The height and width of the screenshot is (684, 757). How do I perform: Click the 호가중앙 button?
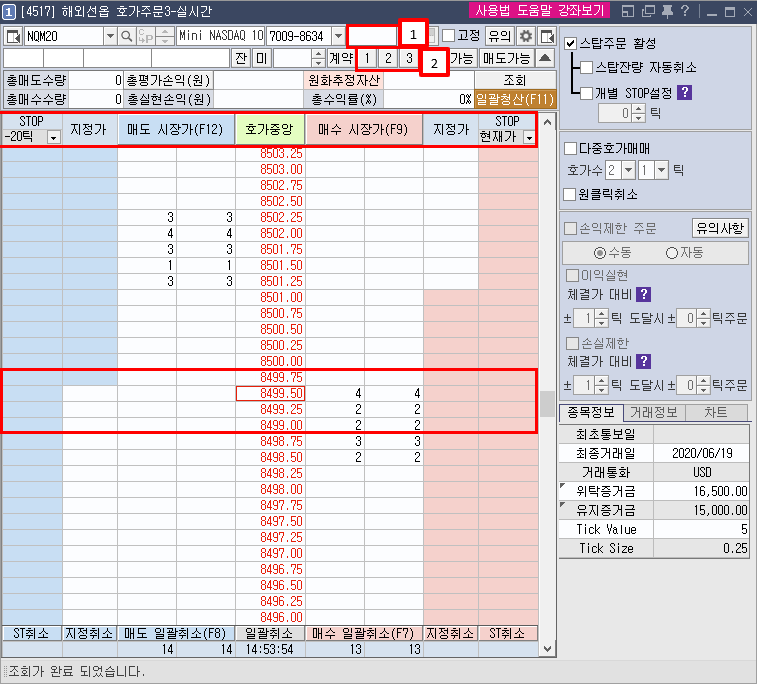pos(269,129)
